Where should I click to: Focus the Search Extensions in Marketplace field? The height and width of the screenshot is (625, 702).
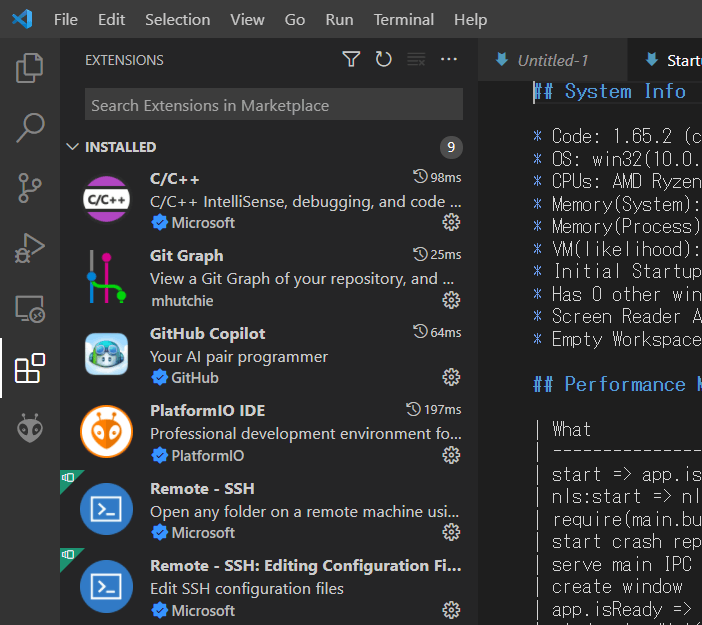tap(274, 105)
